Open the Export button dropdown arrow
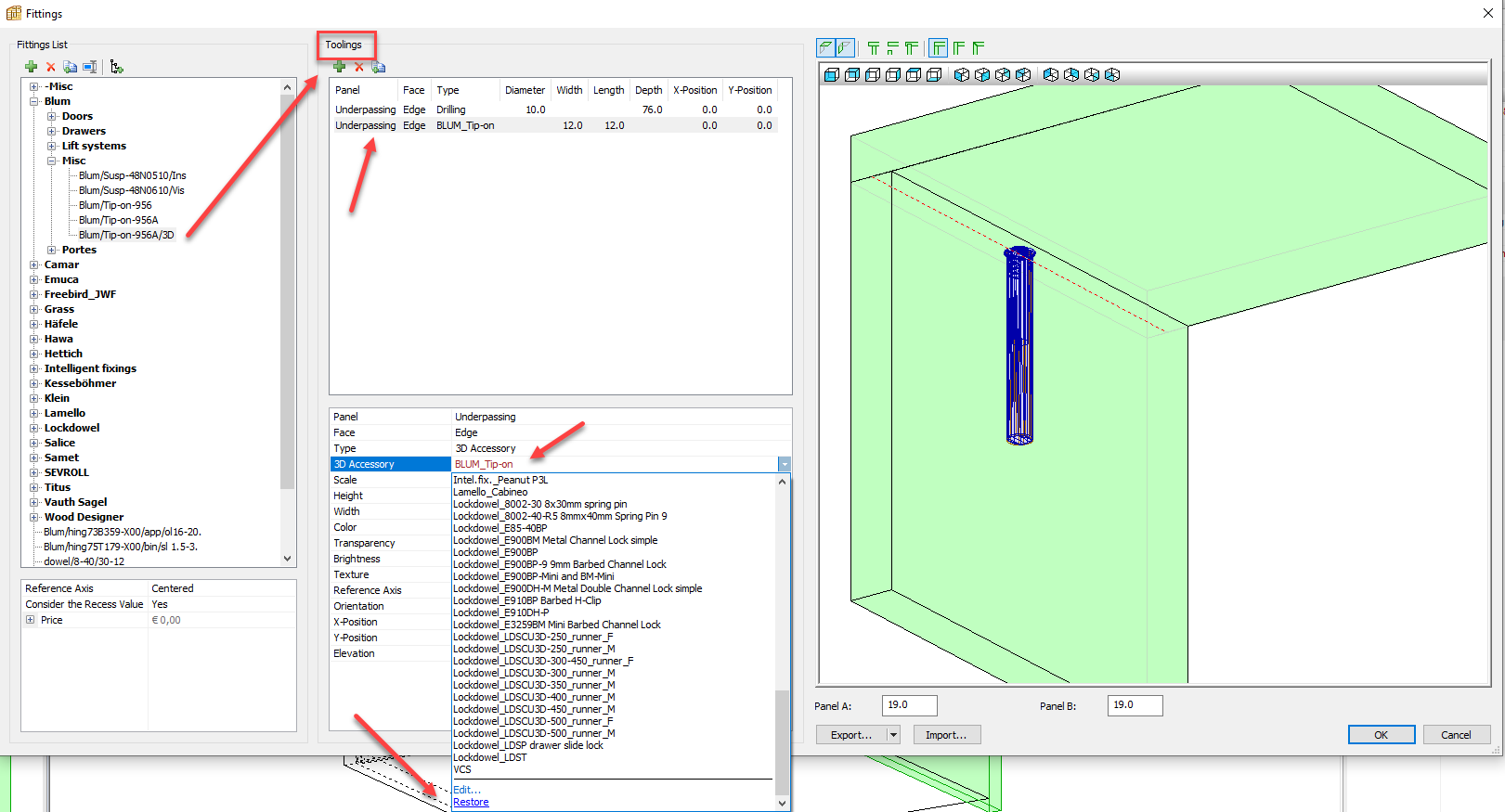 (893, 735)
